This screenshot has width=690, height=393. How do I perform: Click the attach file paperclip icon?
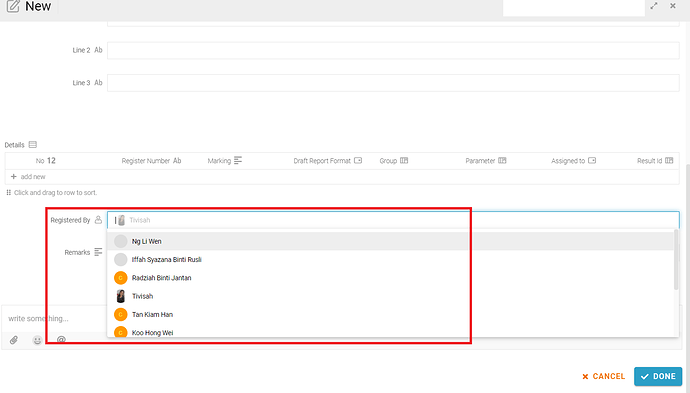click(x=14, y=340)
